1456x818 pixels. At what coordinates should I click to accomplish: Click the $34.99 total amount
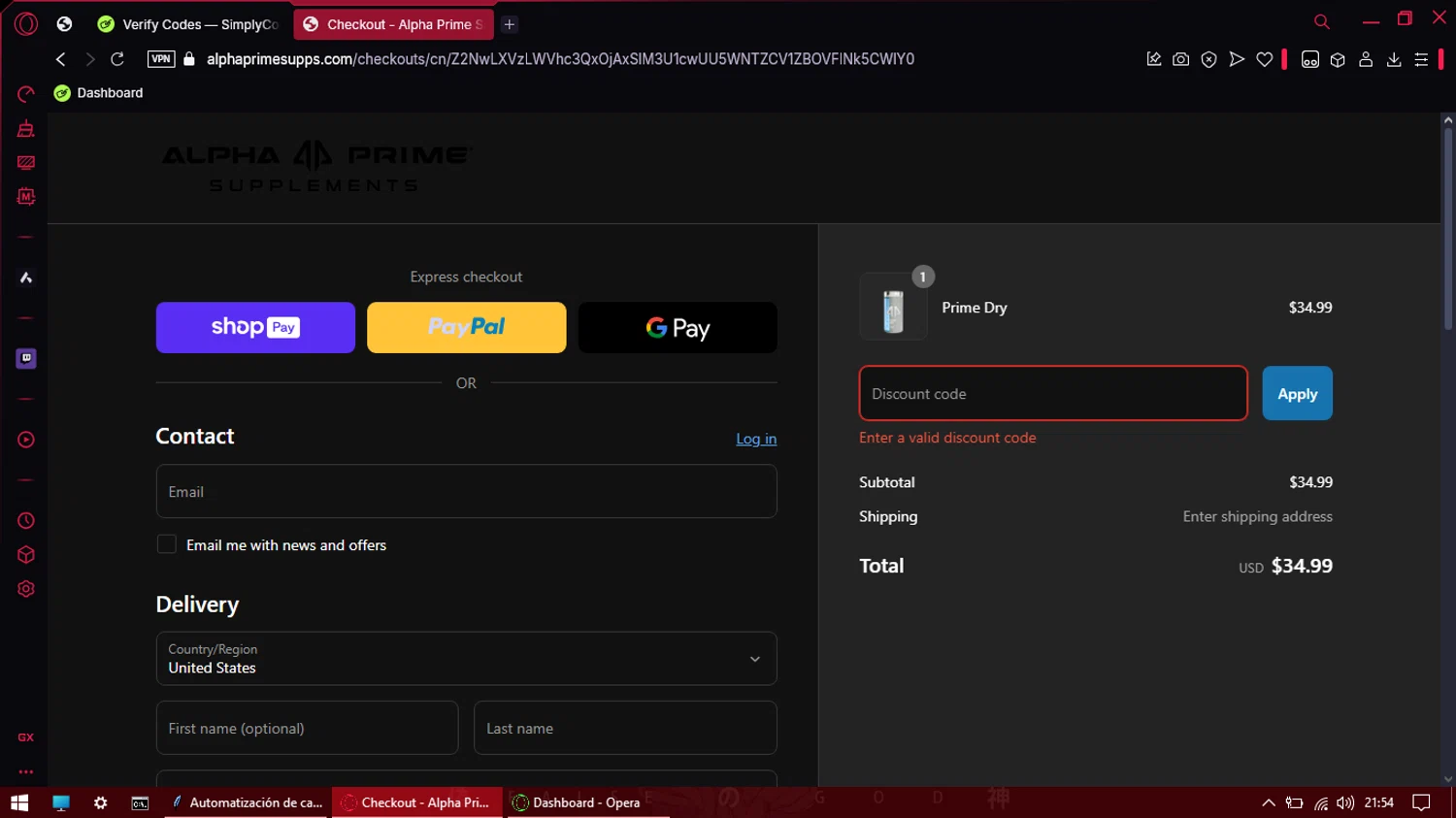pos(1302,566)
